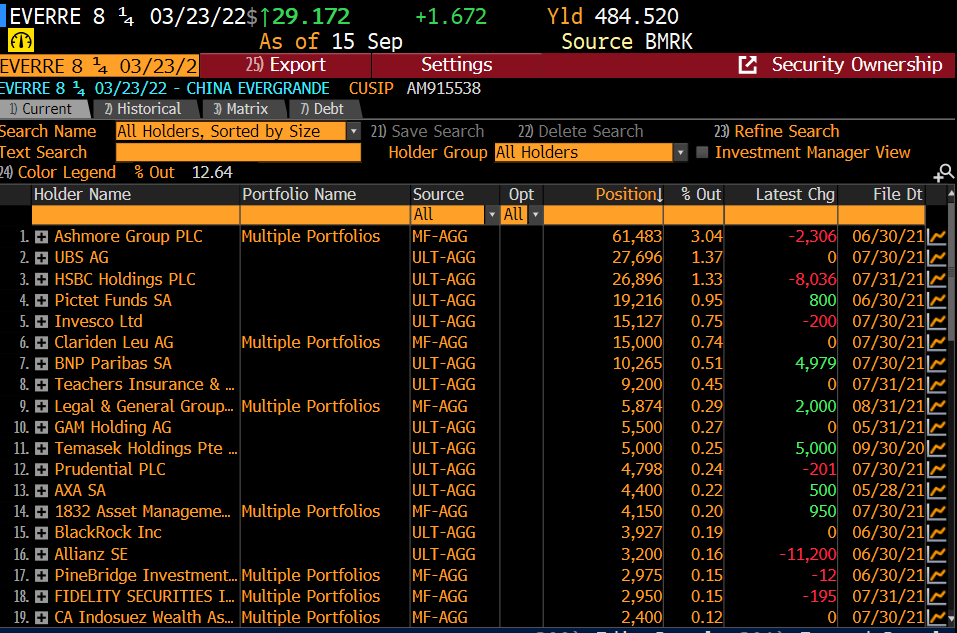Click the yellow gauge icon under EVERRE
The width and height of the screenshot is (957, 633).
coord(21,41)
